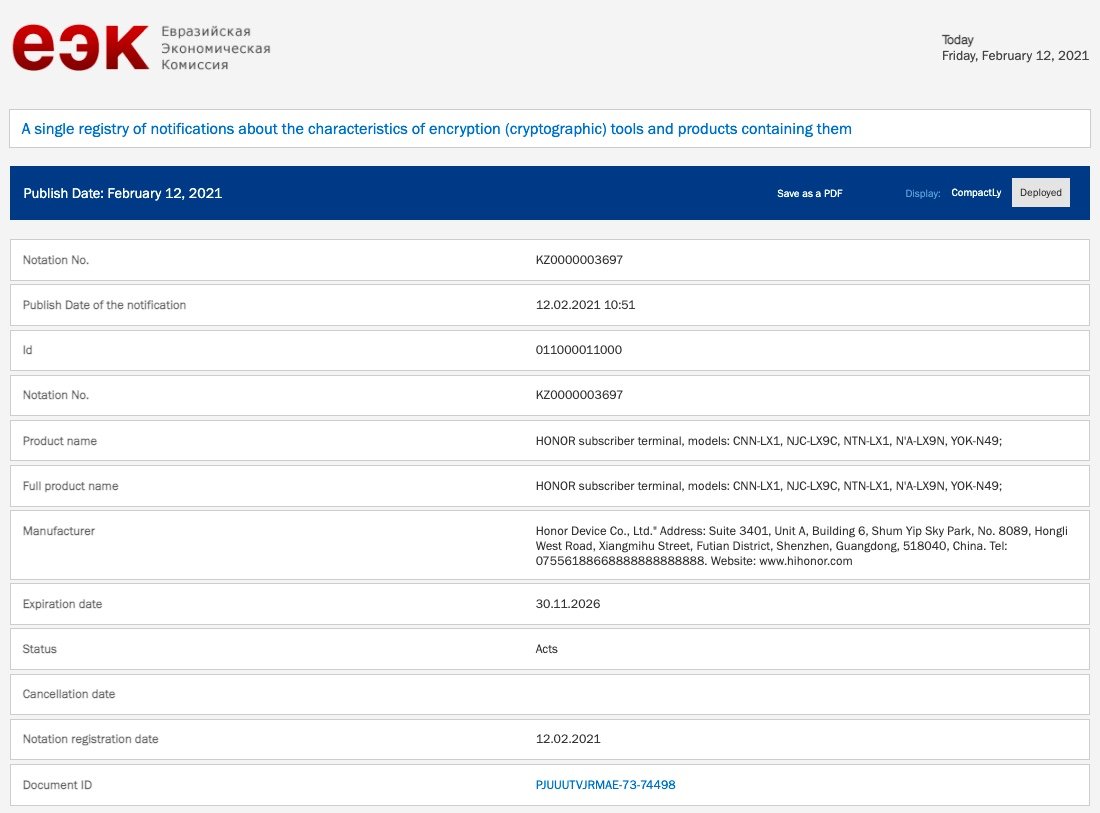1100x813 pixels.
Task: Click the red EEC logo
Action: click(x=80, y=48)
